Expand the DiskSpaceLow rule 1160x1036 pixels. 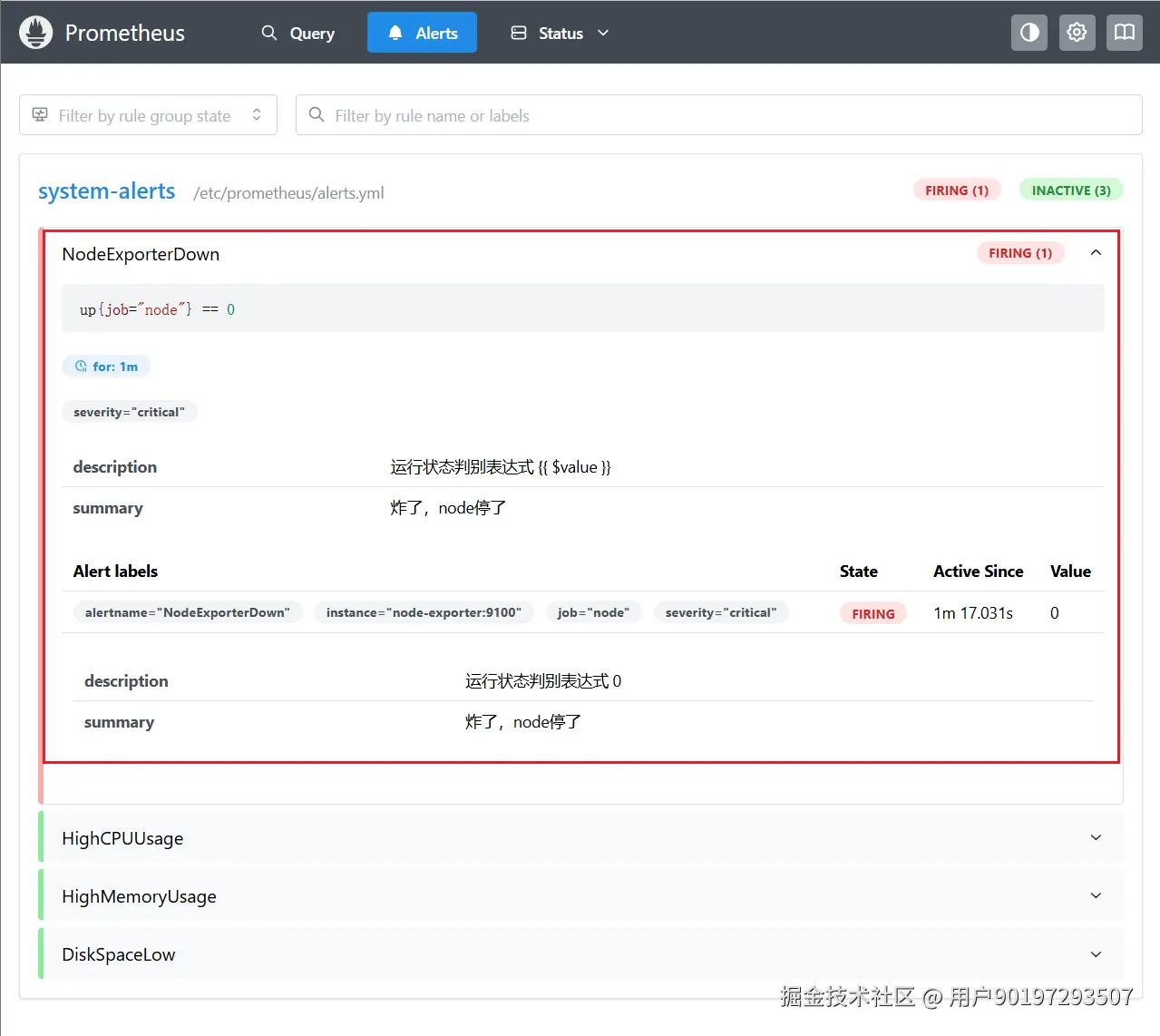pos(580,953)
